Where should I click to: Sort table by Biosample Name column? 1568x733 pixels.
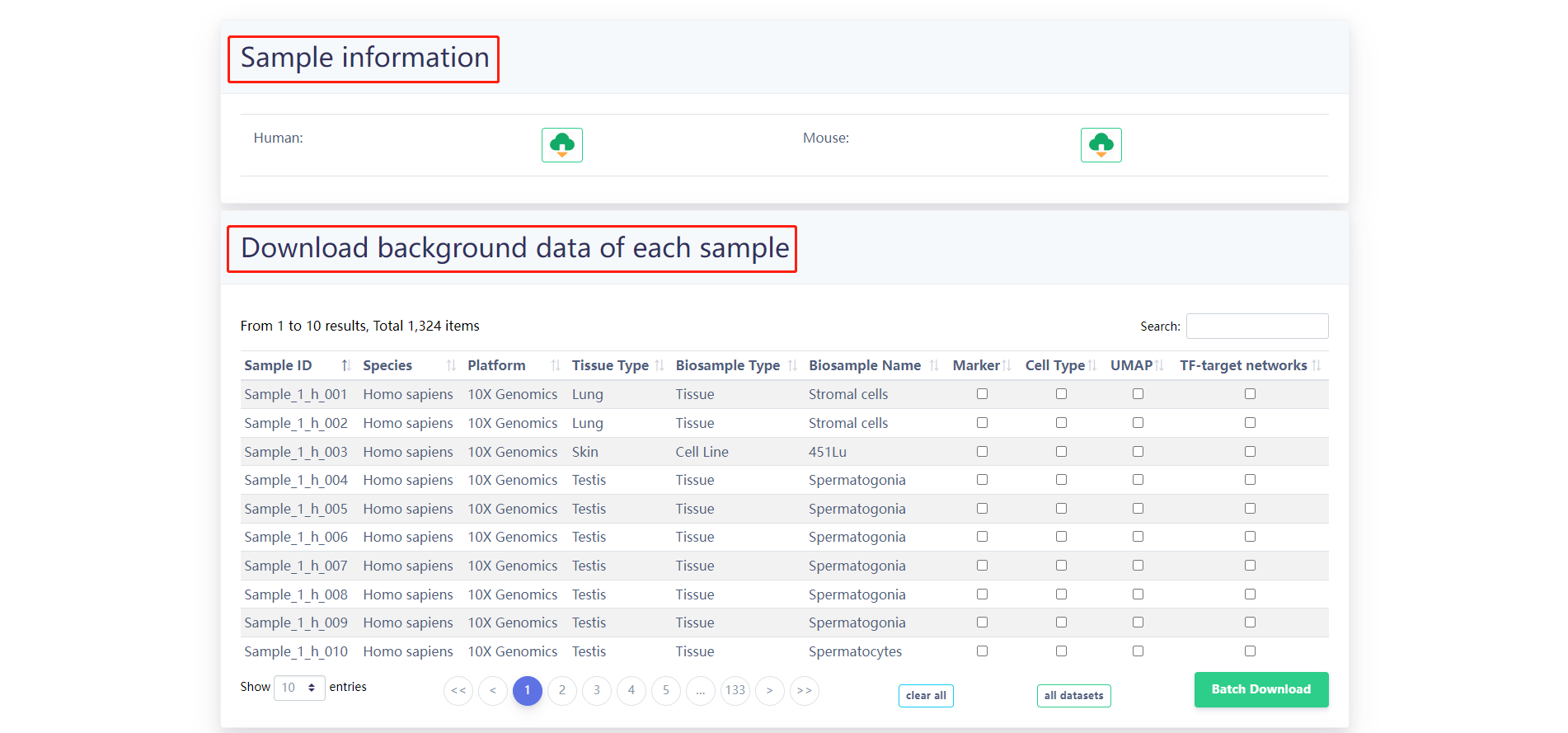tap(874, 365)
